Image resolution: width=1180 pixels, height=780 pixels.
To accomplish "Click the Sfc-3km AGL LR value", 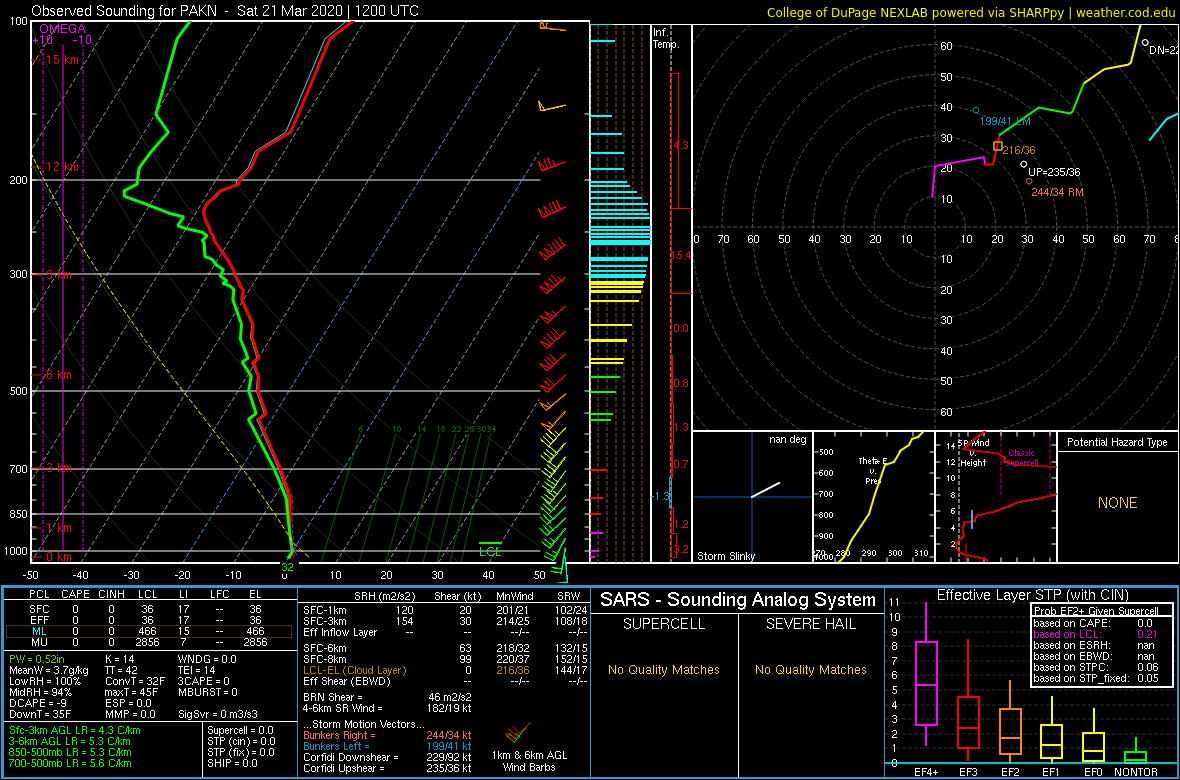I will click(75, 730).
